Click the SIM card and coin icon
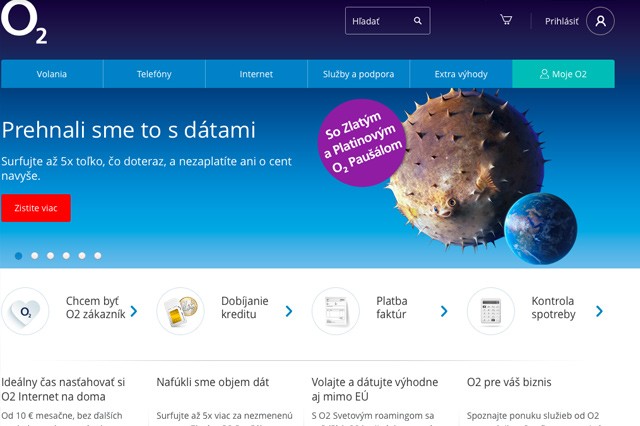This screenshot has height=426, width=640. (x=180, y=311)
